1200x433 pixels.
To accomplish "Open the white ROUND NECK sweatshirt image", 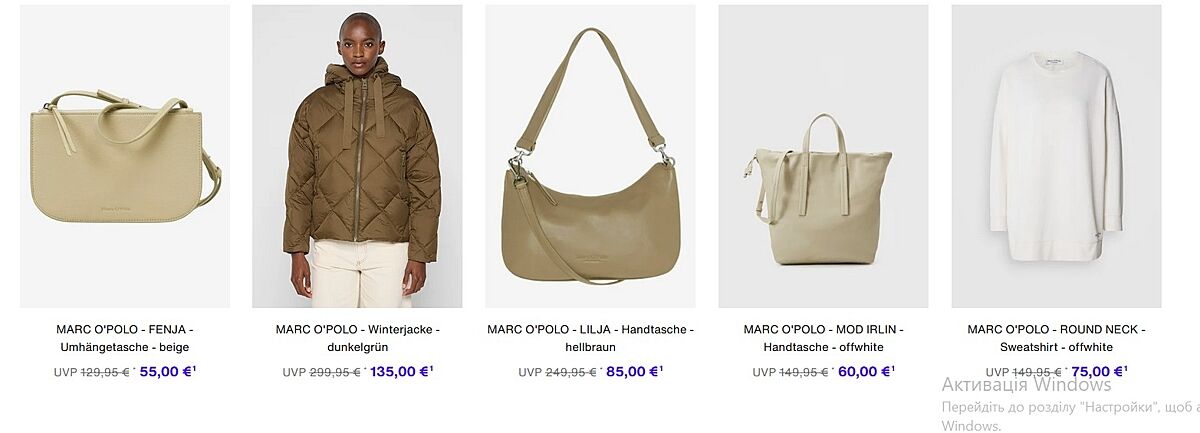I will click(1056, 156).
